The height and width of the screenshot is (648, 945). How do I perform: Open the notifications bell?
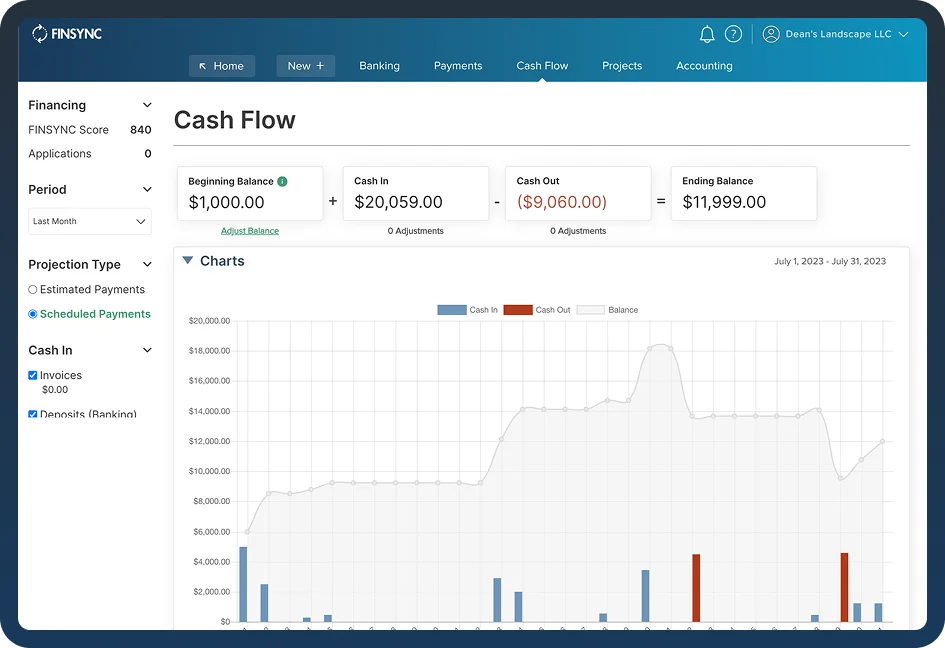[707, 33]
